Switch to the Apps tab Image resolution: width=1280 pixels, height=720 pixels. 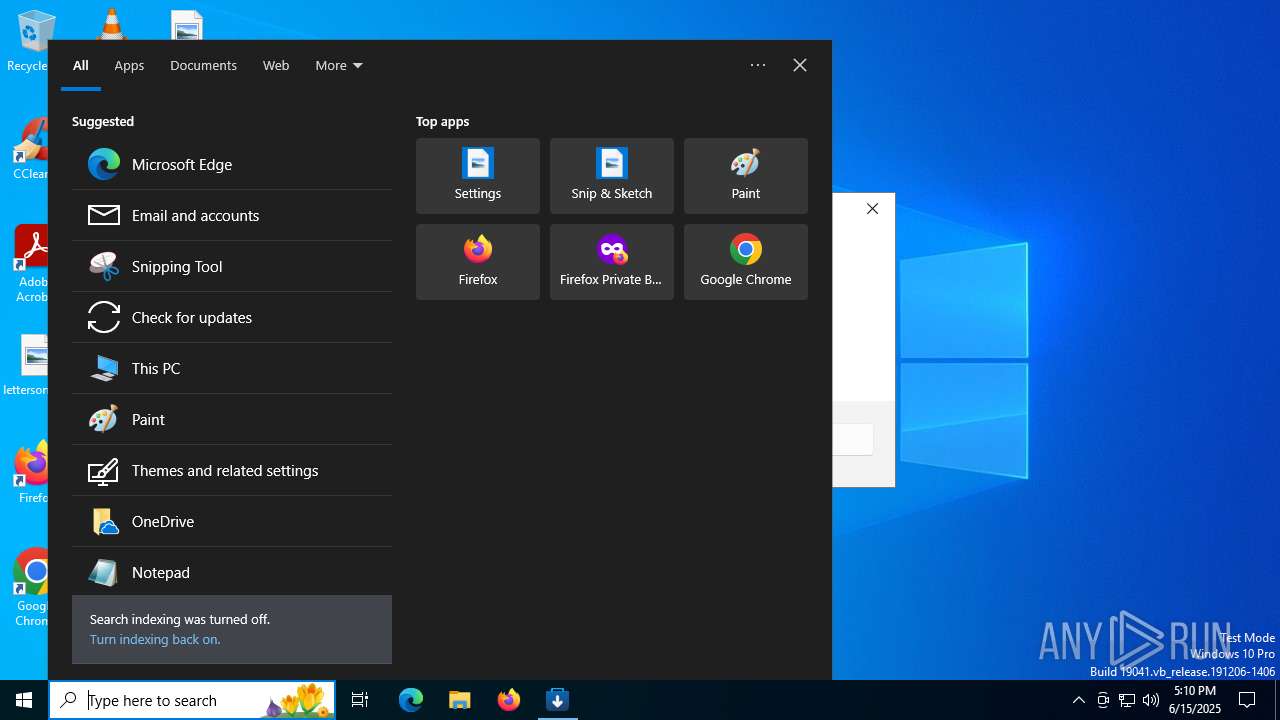pyautogui.click(x=129, y=65)
